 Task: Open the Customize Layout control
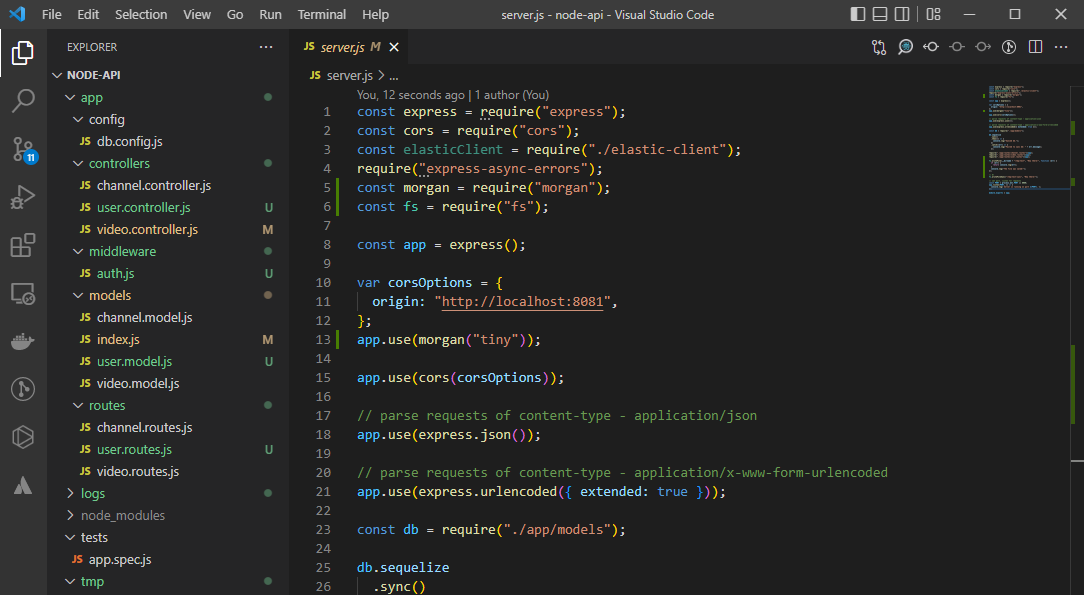(x=933, y=14)
